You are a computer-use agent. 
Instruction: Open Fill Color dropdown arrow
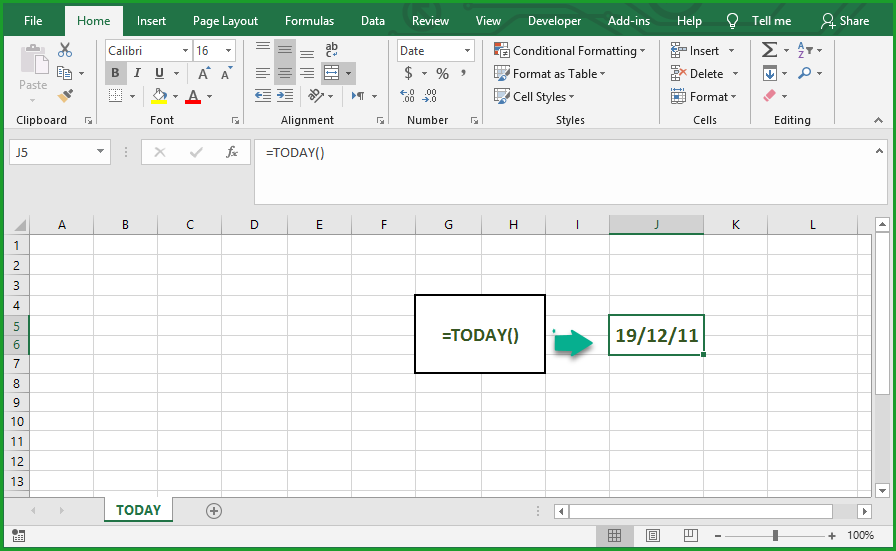(x=175, y=97)
